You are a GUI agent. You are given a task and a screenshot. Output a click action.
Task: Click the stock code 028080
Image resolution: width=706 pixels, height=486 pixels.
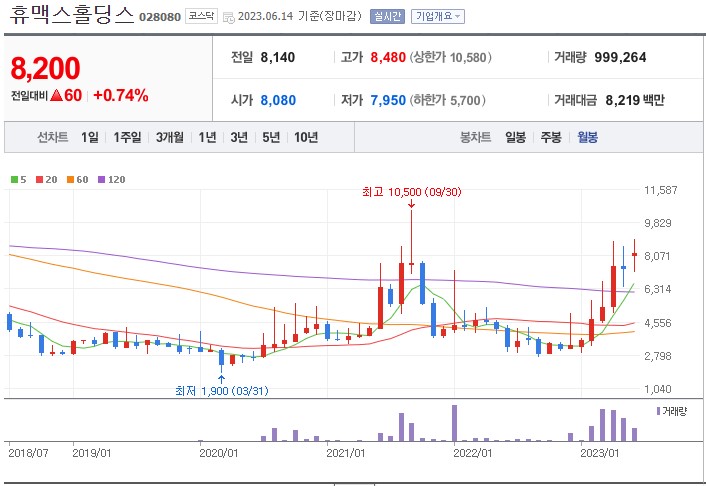point(160,17)
